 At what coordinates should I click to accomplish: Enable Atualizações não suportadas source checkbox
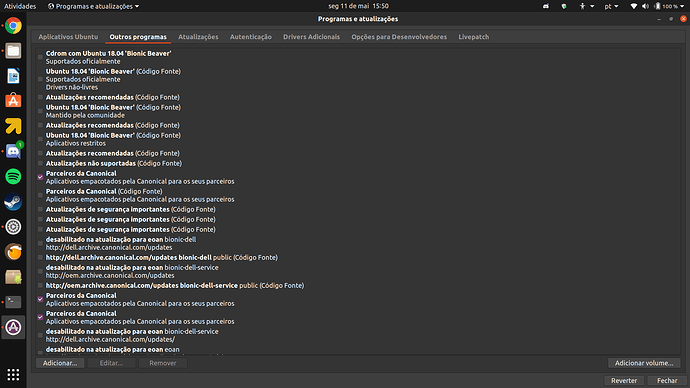click(40, 163)
